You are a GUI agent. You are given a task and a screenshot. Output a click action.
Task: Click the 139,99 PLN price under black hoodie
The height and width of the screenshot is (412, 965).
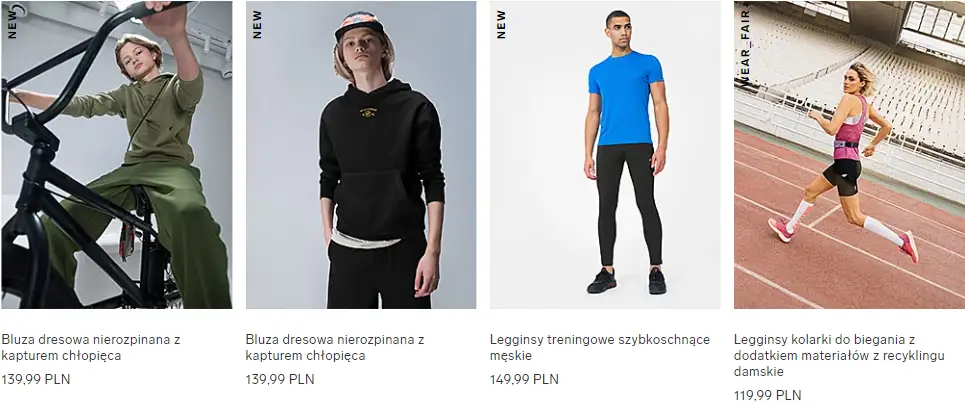coord(280,379)
